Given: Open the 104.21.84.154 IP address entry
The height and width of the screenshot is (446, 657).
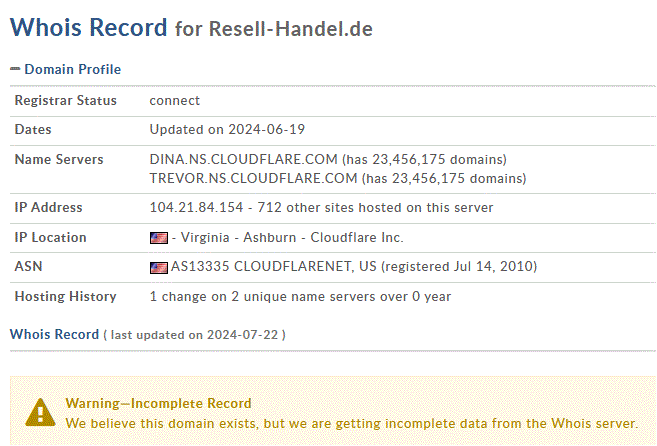Looking at the screenshot, I should point(196,207).
